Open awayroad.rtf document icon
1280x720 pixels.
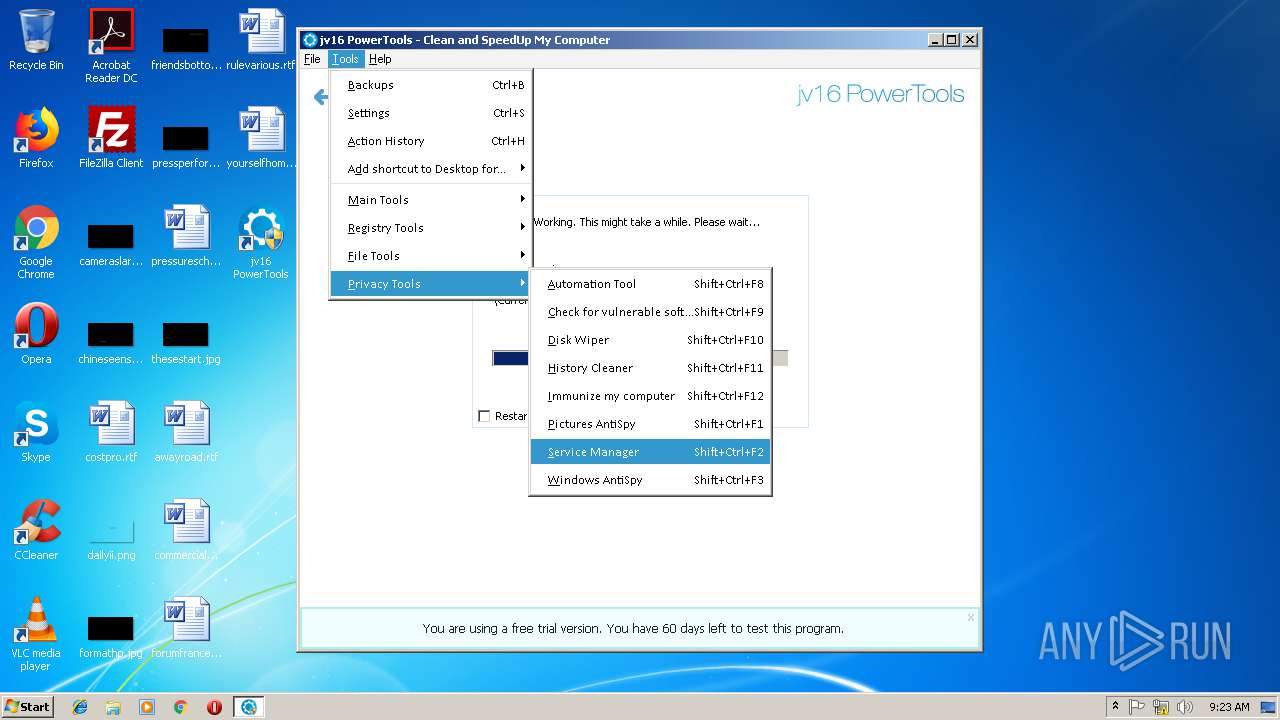pyautogui.click(x=186, y=432)
